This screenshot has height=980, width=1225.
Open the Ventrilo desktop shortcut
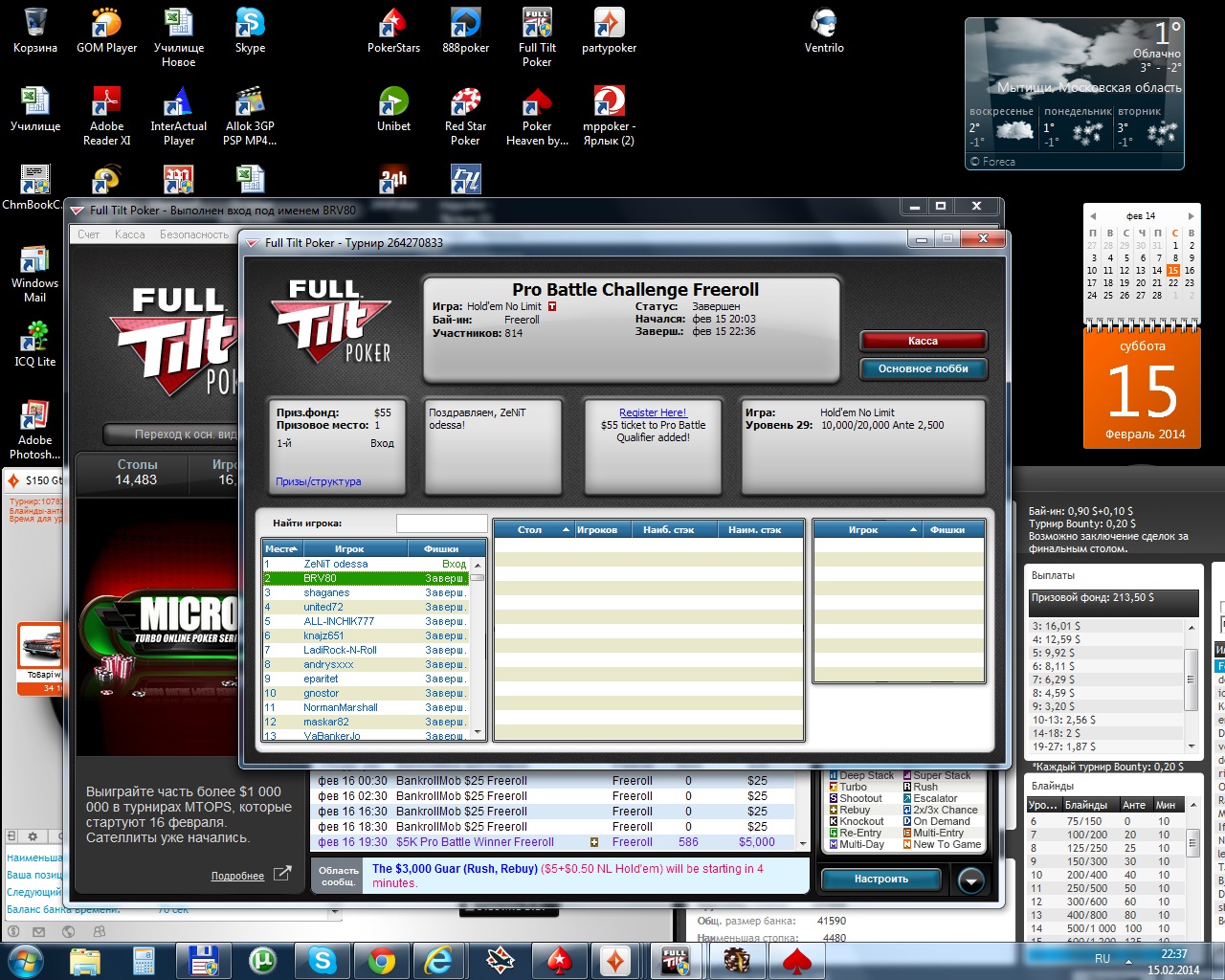[823, 30]
